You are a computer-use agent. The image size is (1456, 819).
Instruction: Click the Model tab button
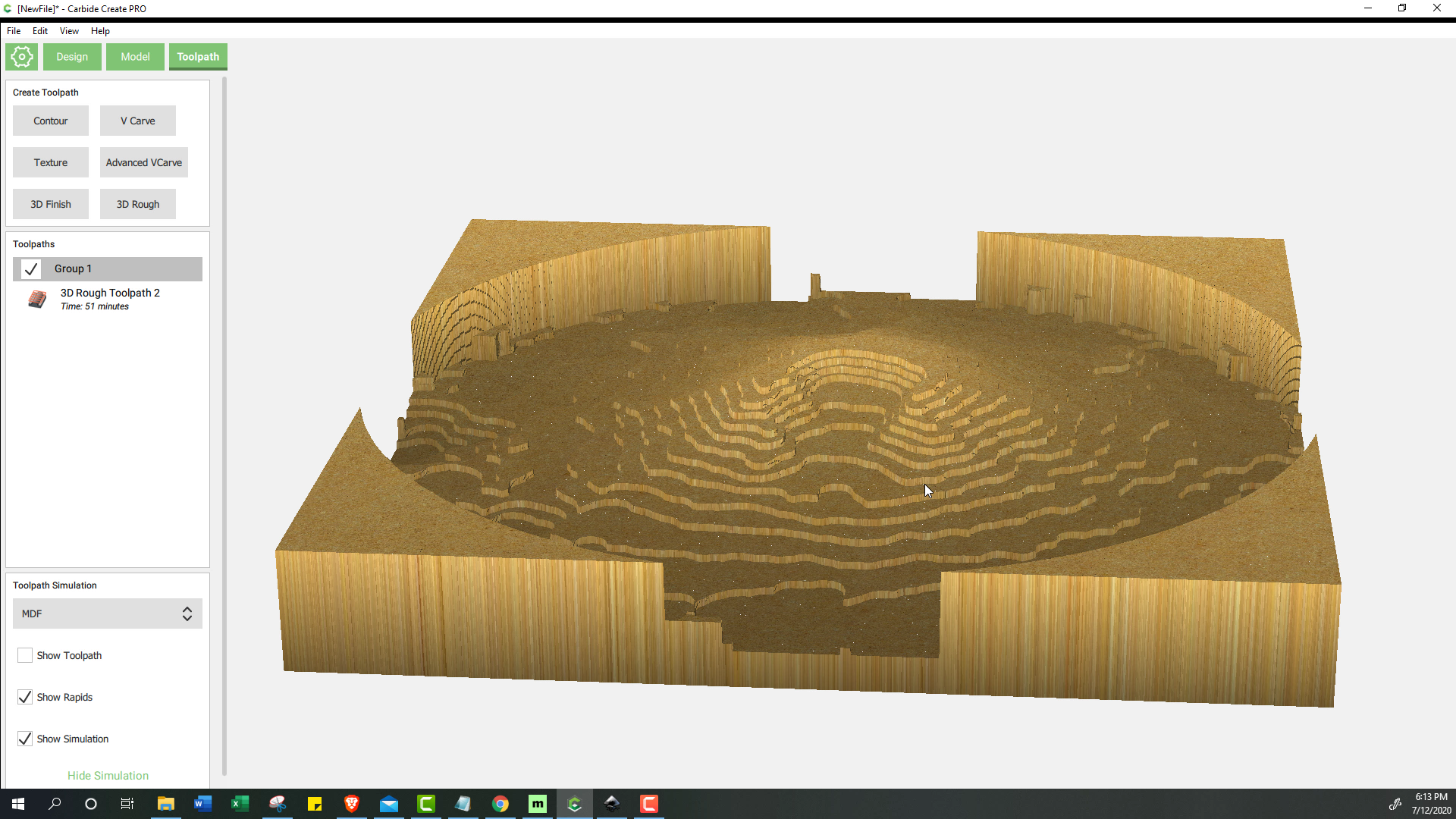(134, 56)
